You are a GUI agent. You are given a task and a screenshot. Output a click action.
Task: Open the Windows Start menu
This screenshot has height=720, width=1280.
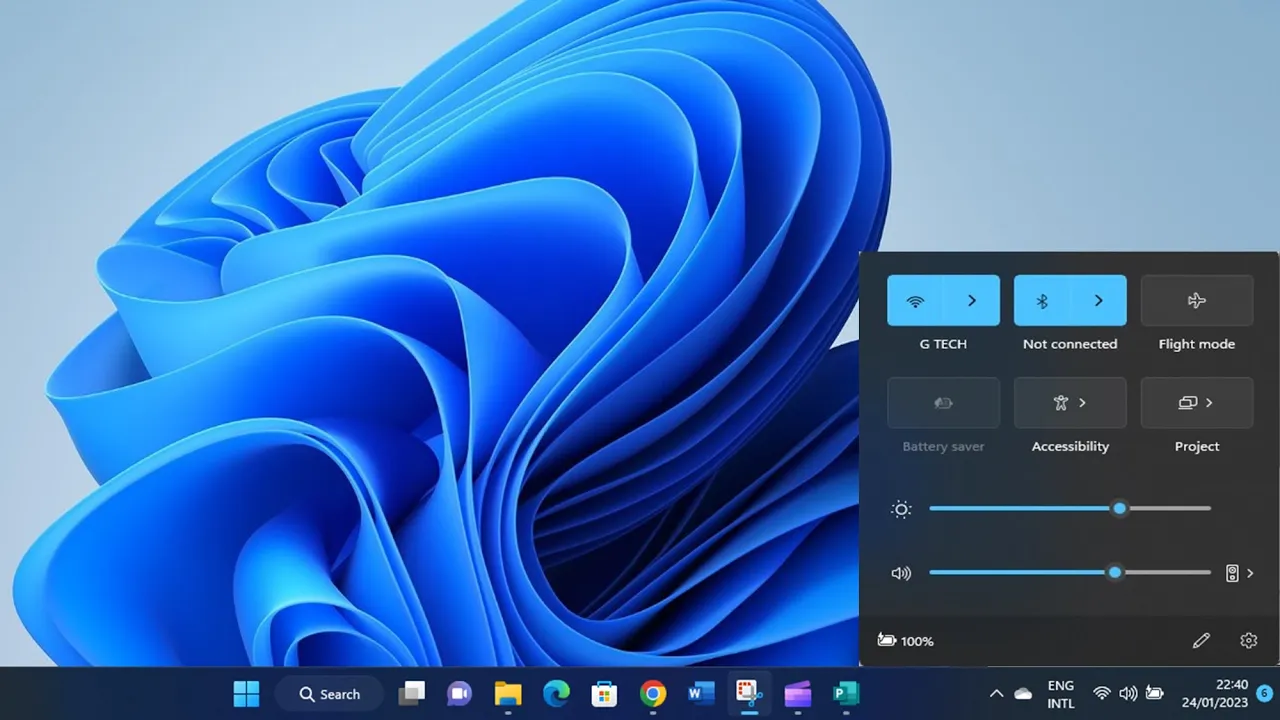[x=246, y=694]
